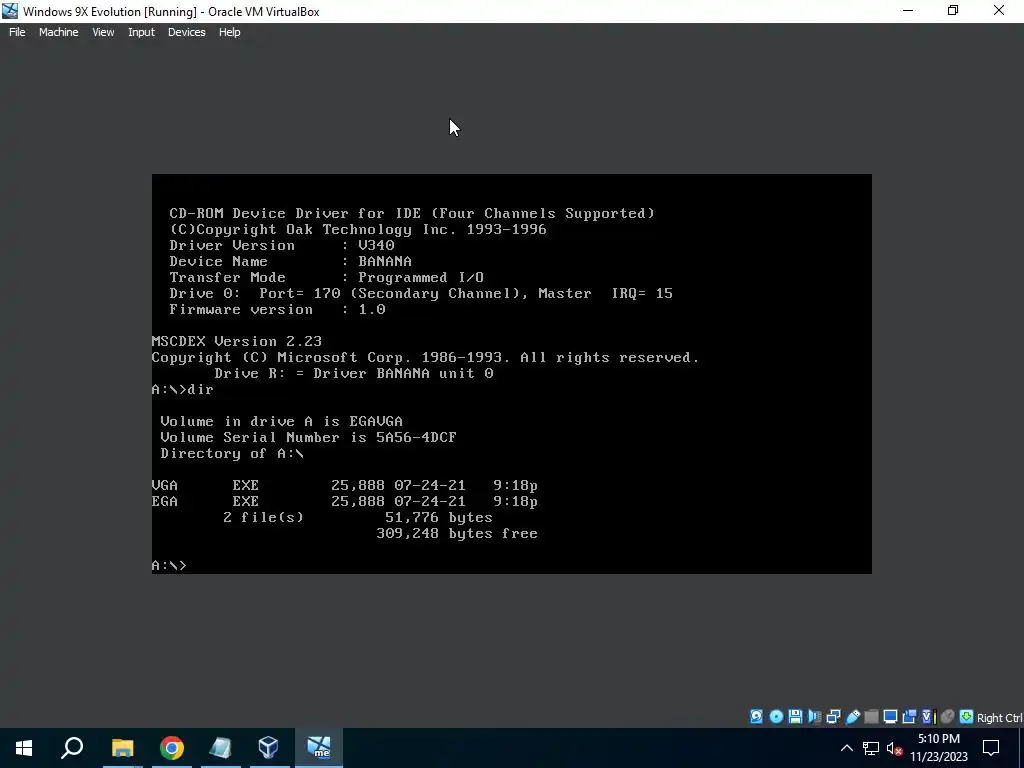Click the 'Volume Serial Number is 5A56-4DCF' line
This screenshot has height=768, width=1024.
pyautogui.click(x=308, y=438)
